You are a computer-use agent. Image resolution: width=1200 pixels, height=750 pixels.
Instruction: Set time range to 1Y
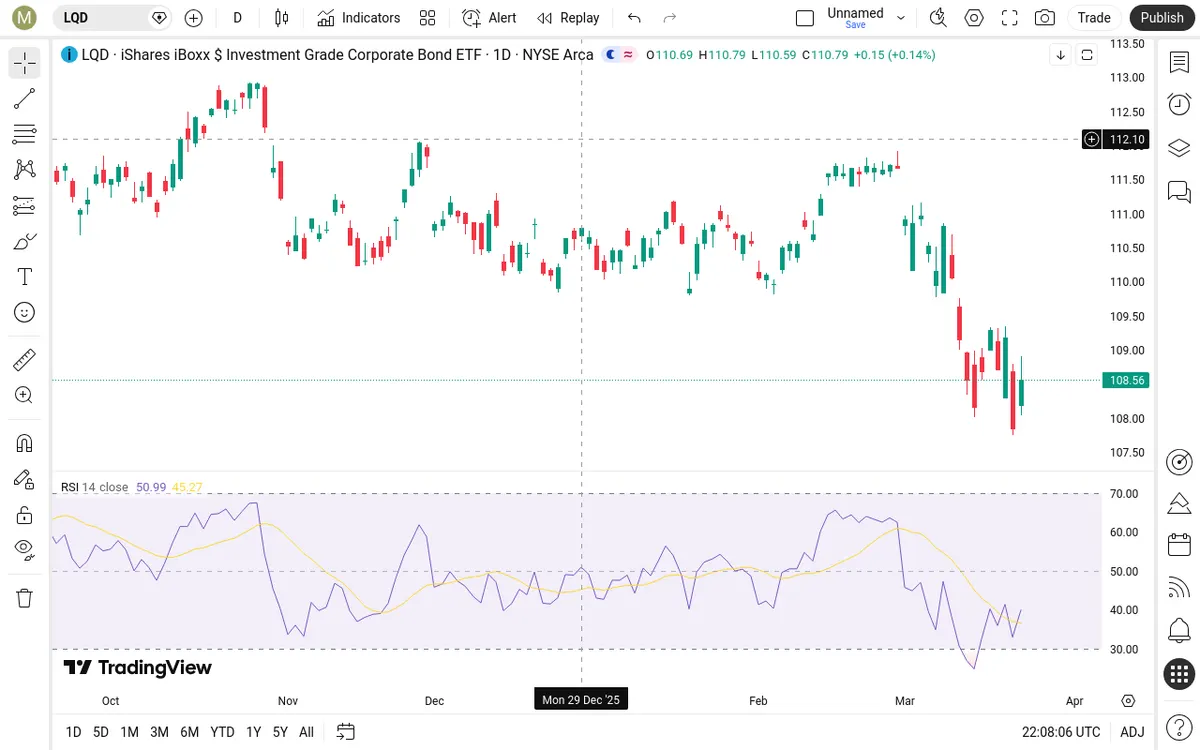pyautogui.click(x=254, y=732)
